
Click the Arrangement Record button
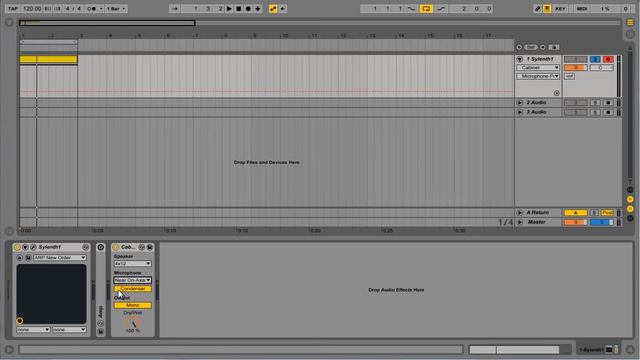pos(248,9)
